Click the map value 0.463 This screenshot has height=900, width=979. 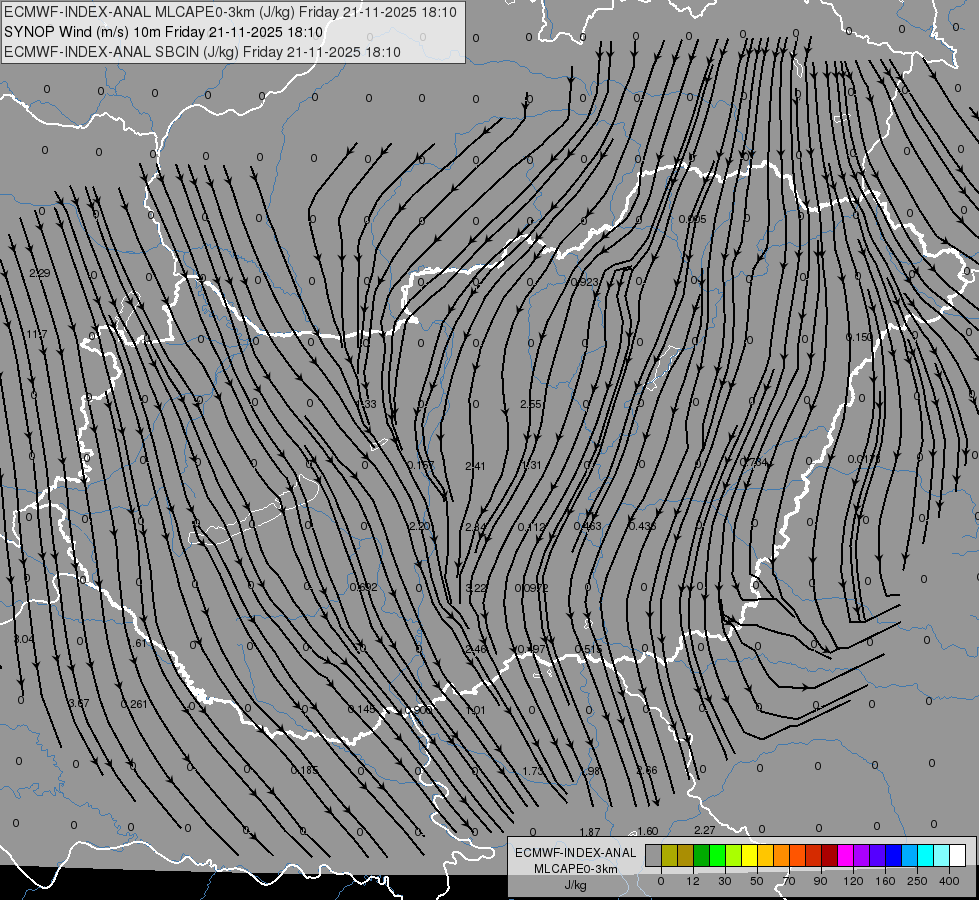pyautogui.click(x=588, y=527)
